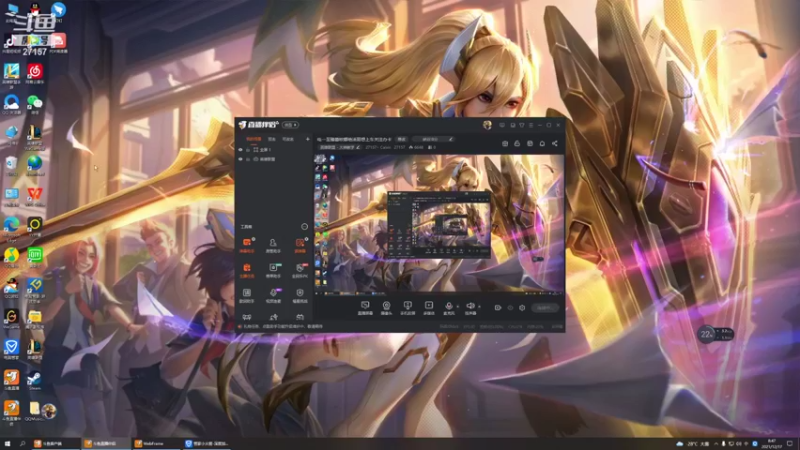Open the WPS Office desktop icon
The height and width of the screenshot is (450, 800).
point(35,196)
